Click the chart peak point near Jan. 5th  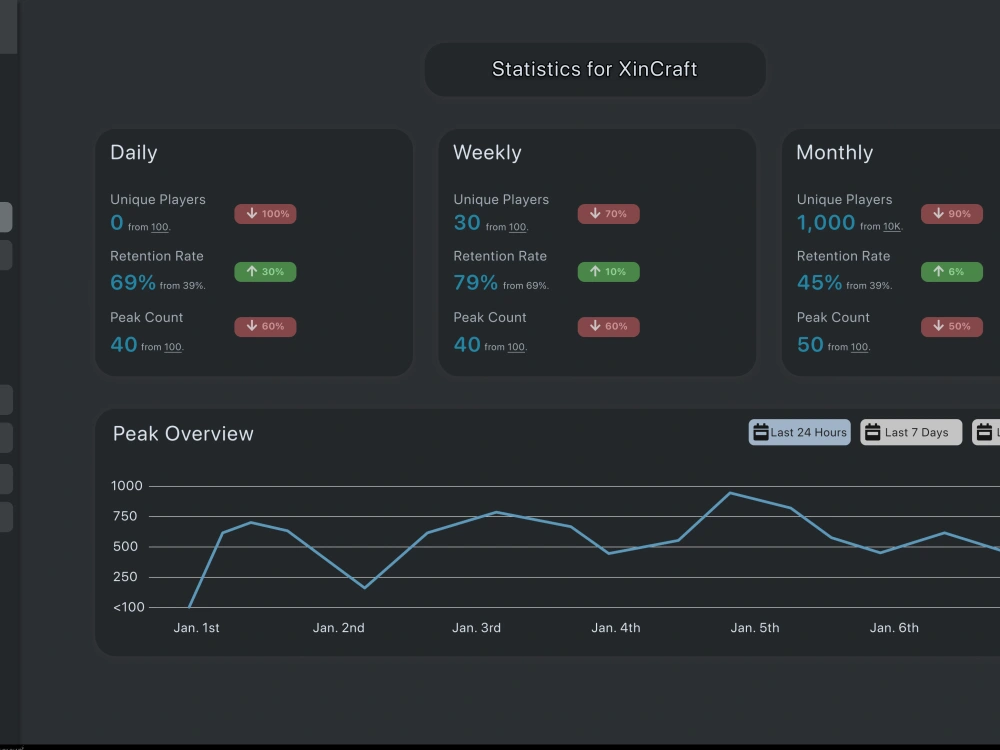[730, 492]
